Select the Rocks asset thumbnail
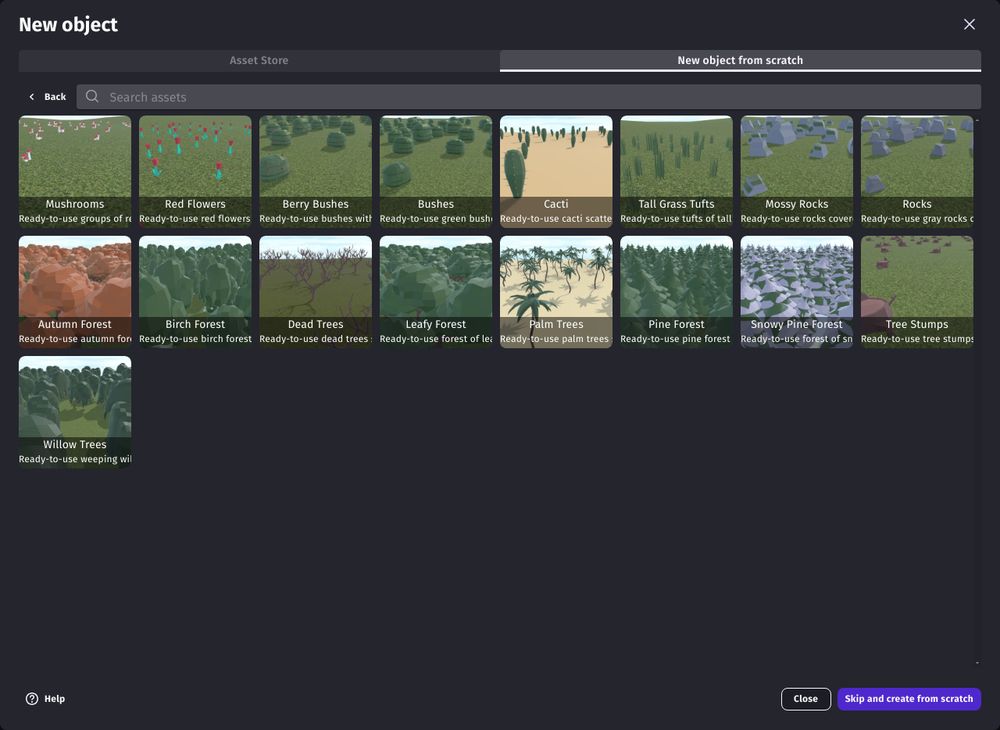Screen dimensions: 1000x730 [x=917, y=172]
